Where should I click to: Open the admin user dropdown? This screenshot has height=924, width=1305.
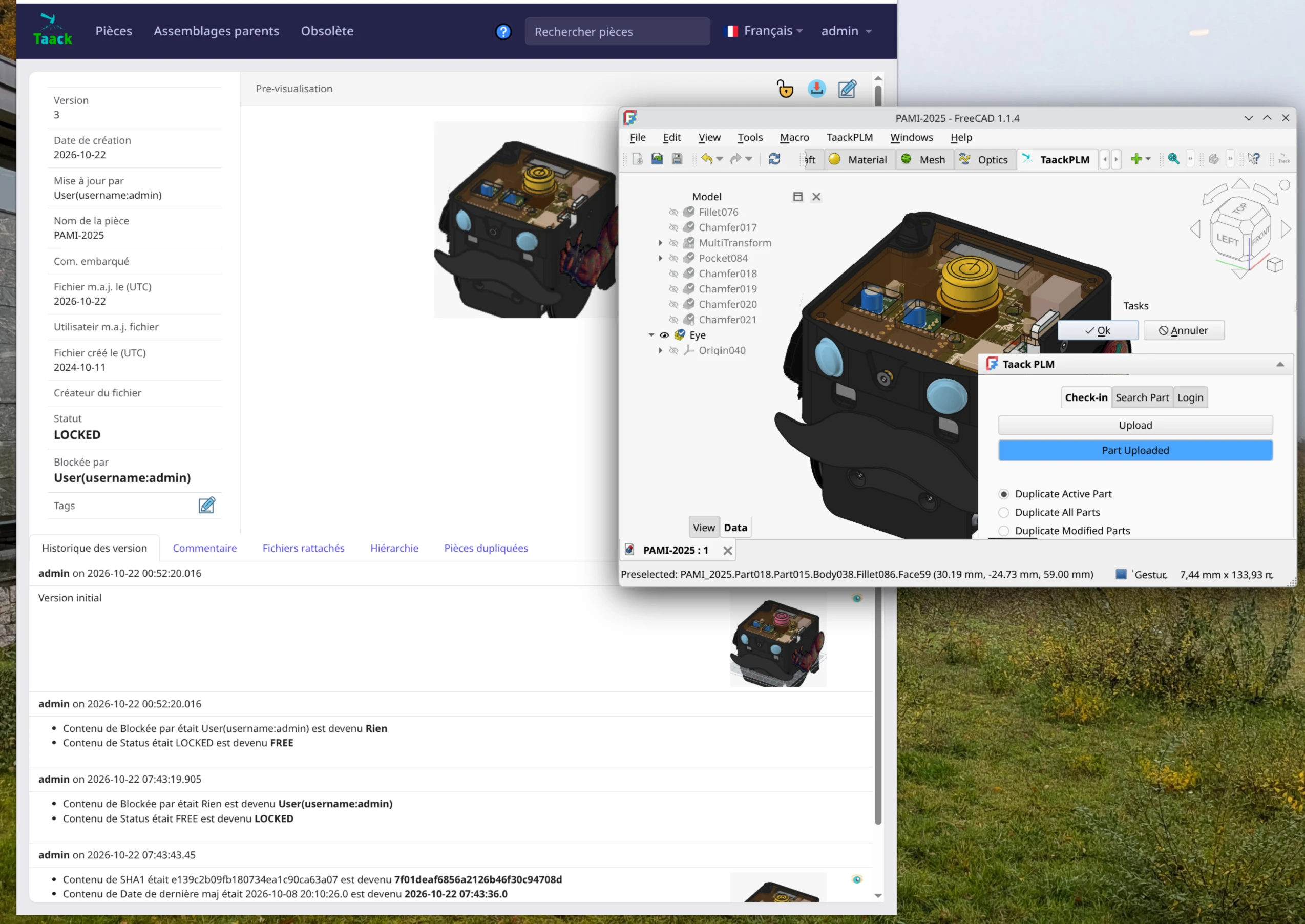pos(846,31)
